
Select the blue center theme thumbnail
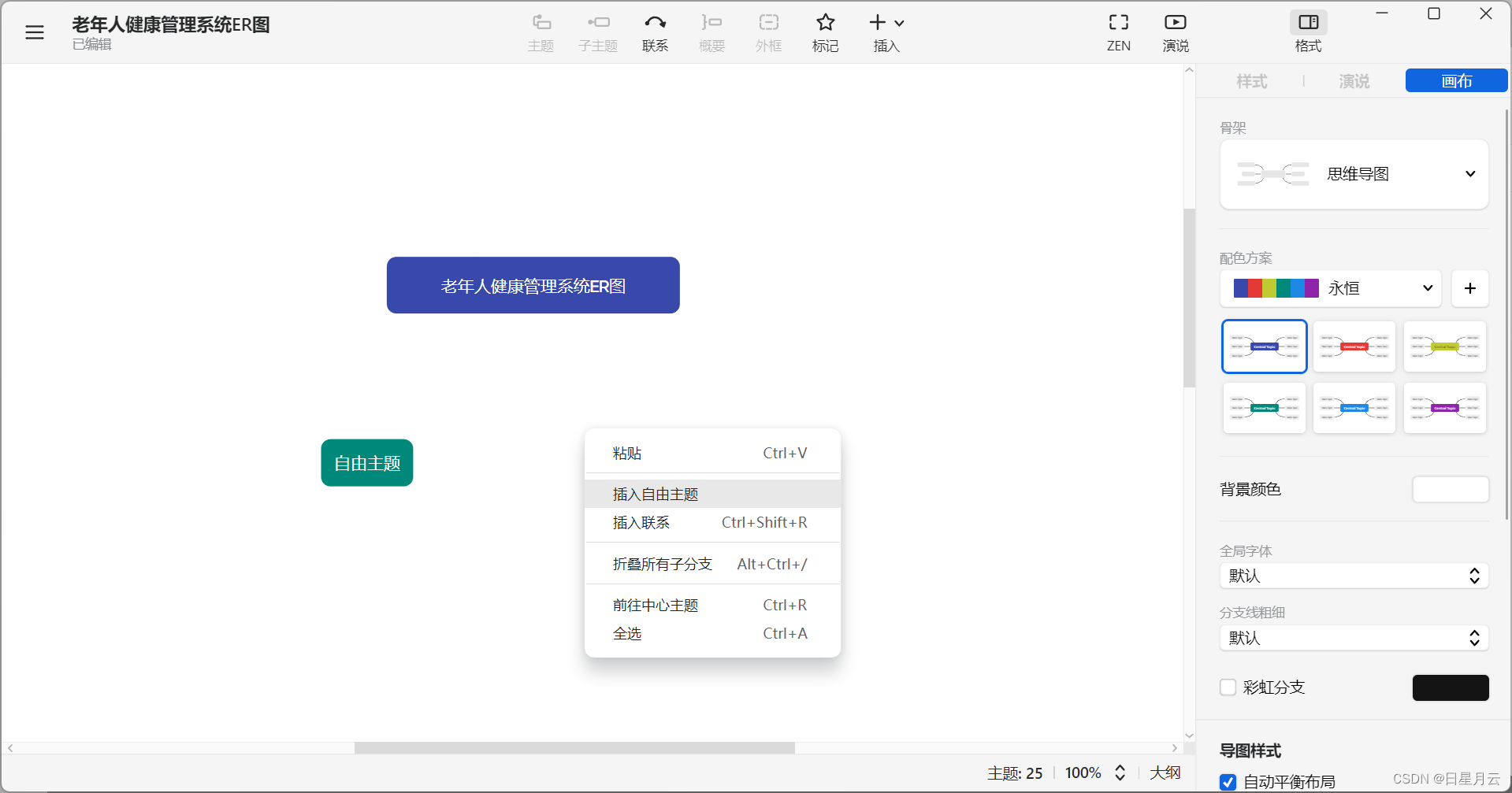[x=1264, y=346]
